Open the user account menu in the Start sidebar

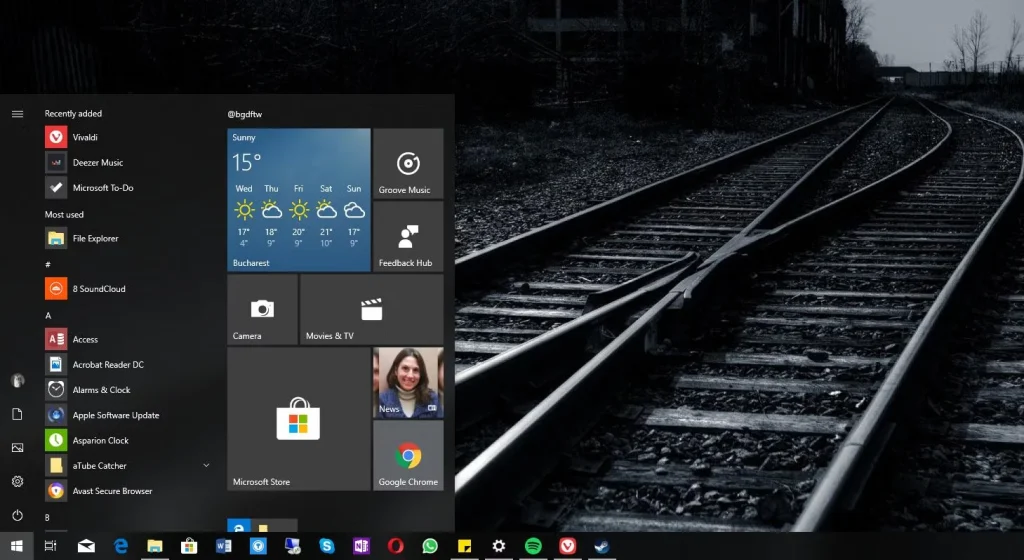click(17, 380)
